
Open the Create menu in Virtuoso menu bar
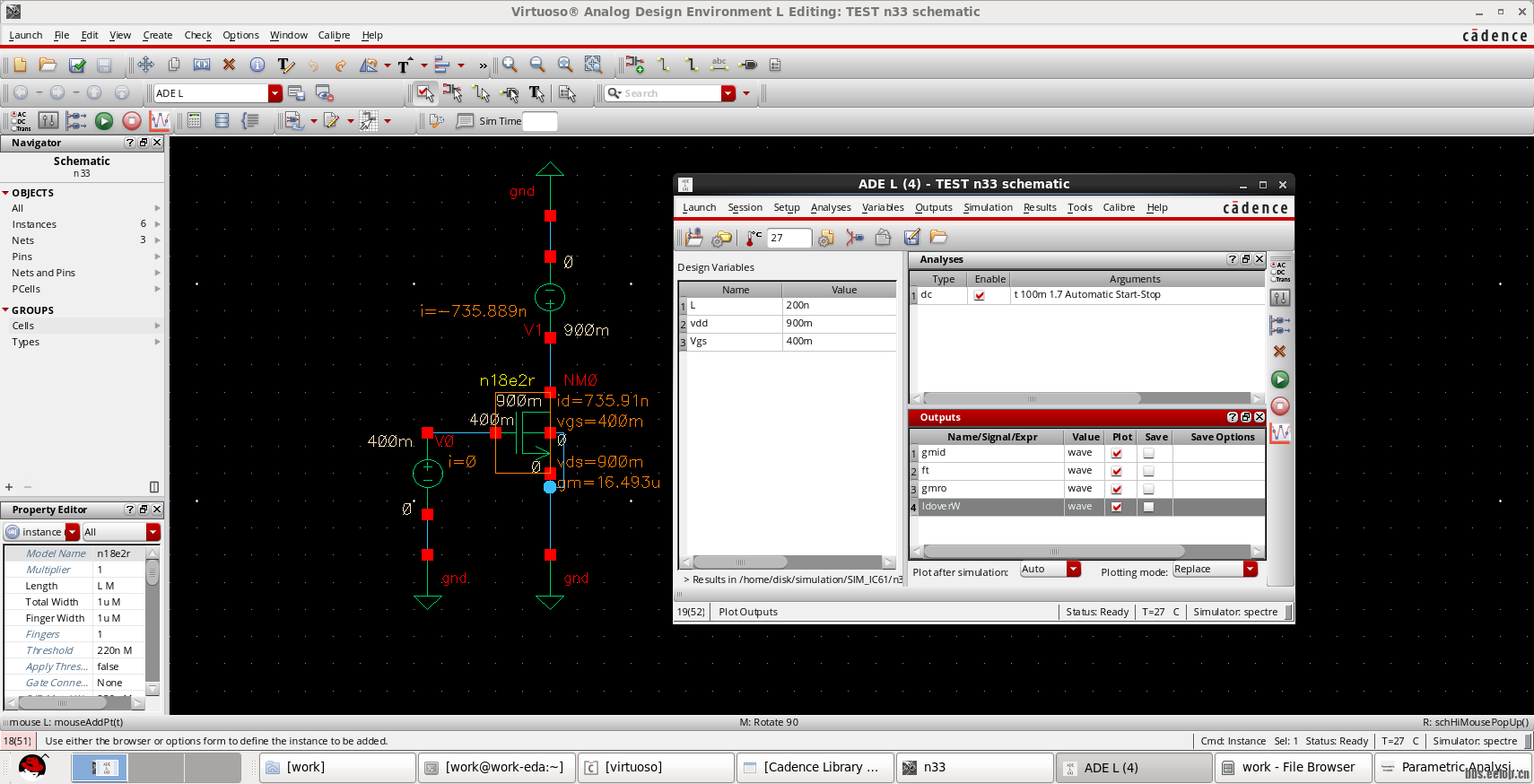click(157, 35)
